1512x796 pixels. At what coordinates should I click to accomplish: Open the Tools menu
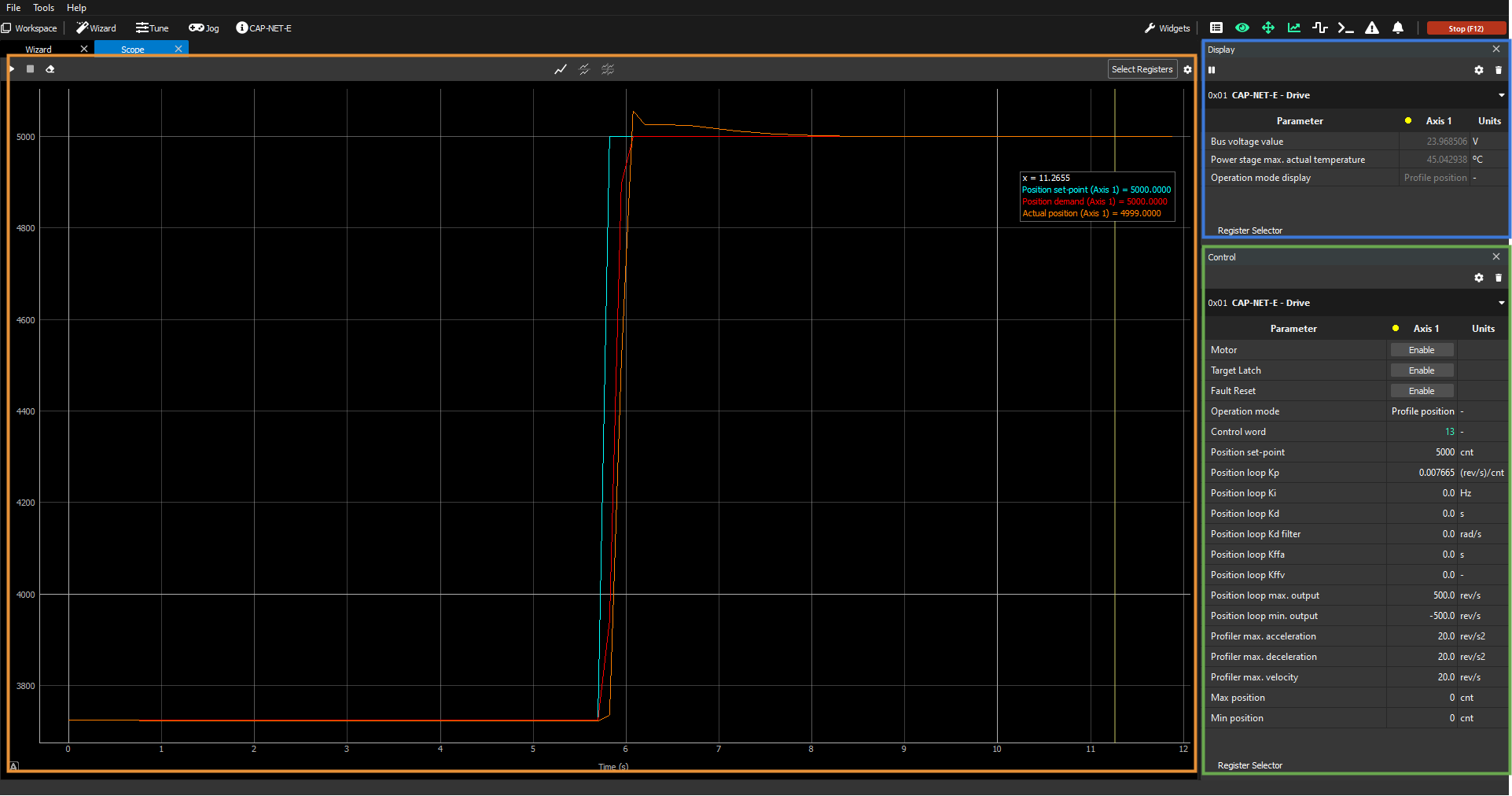point(43,8)
